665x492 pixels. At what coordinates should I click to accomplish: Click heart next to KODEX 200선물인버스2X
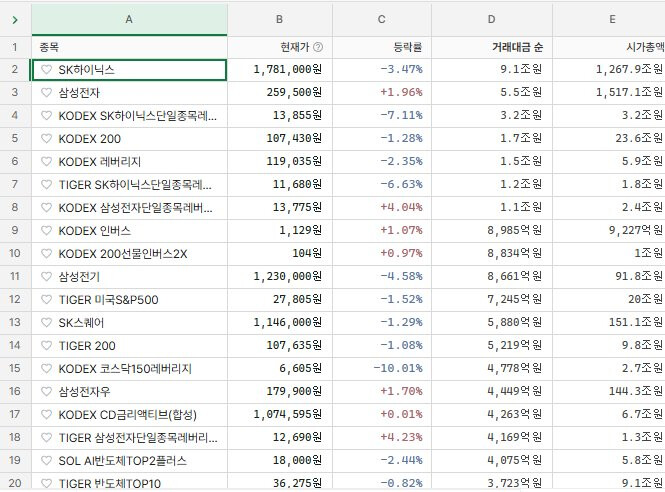point(46,253)
